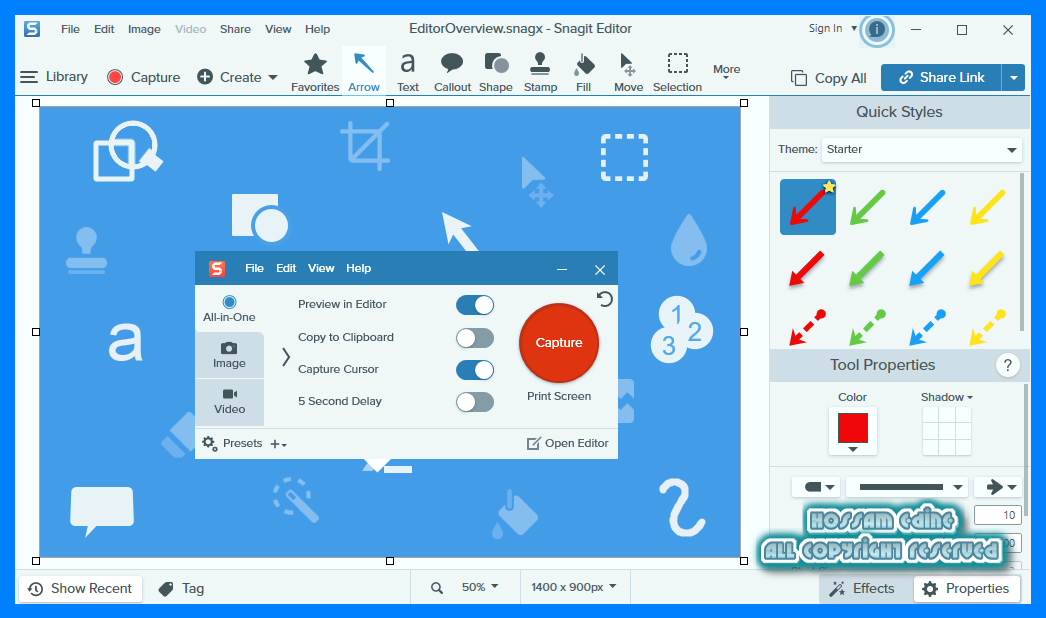Screen dimensions: 1046x618
Task: Select the Image tab in capture window
Action: [229, 355]
